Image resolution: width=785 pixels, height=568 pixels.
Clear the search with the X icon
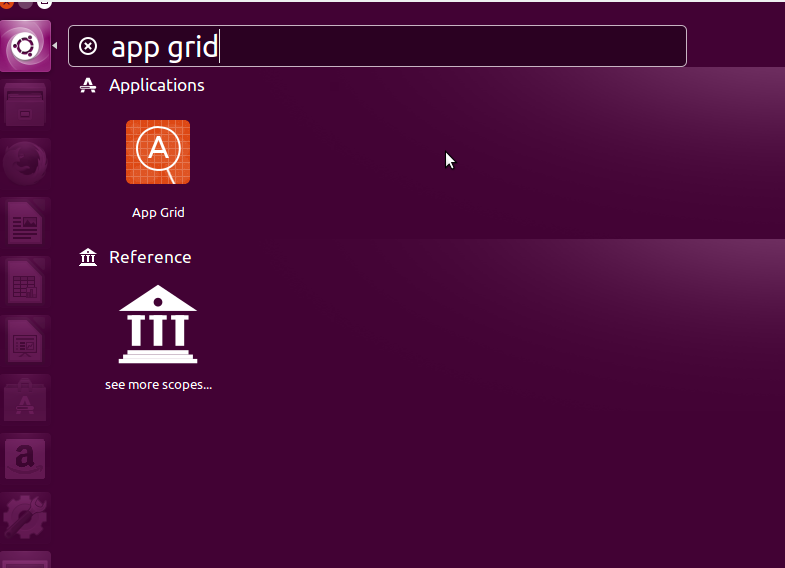click(88, 46)
